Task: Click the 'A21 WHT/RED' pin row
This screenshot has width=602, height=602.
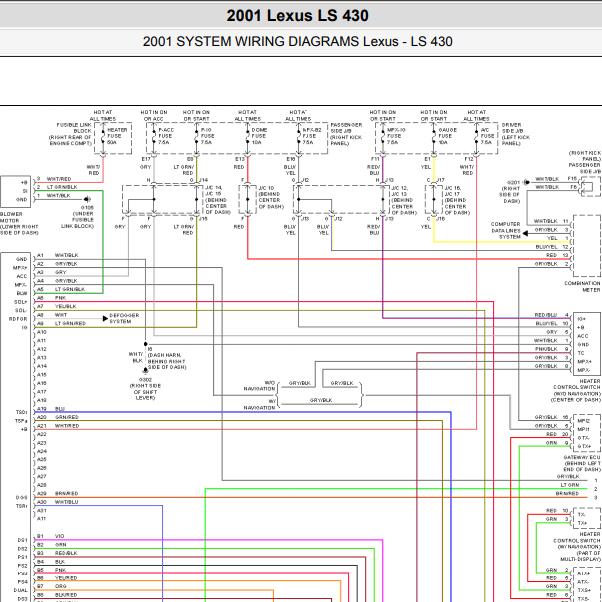Action: pyautogui.click(x=58, y=426)
